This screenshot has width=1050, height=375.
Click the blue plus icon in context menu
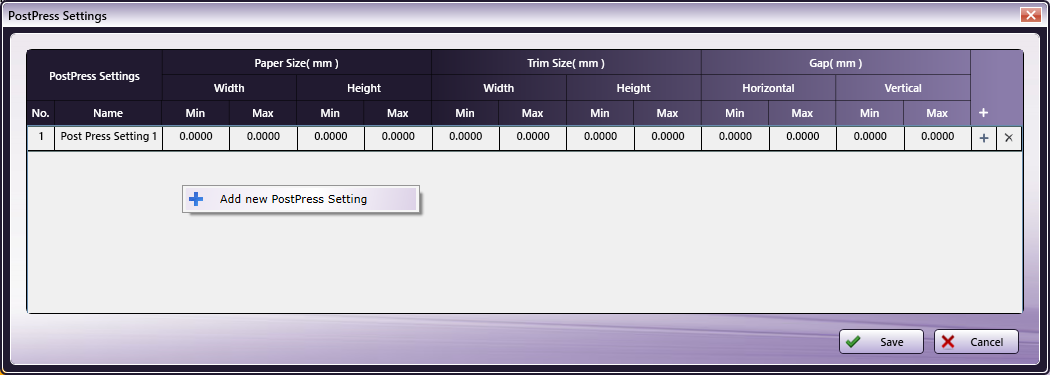(x=196, y=199)
